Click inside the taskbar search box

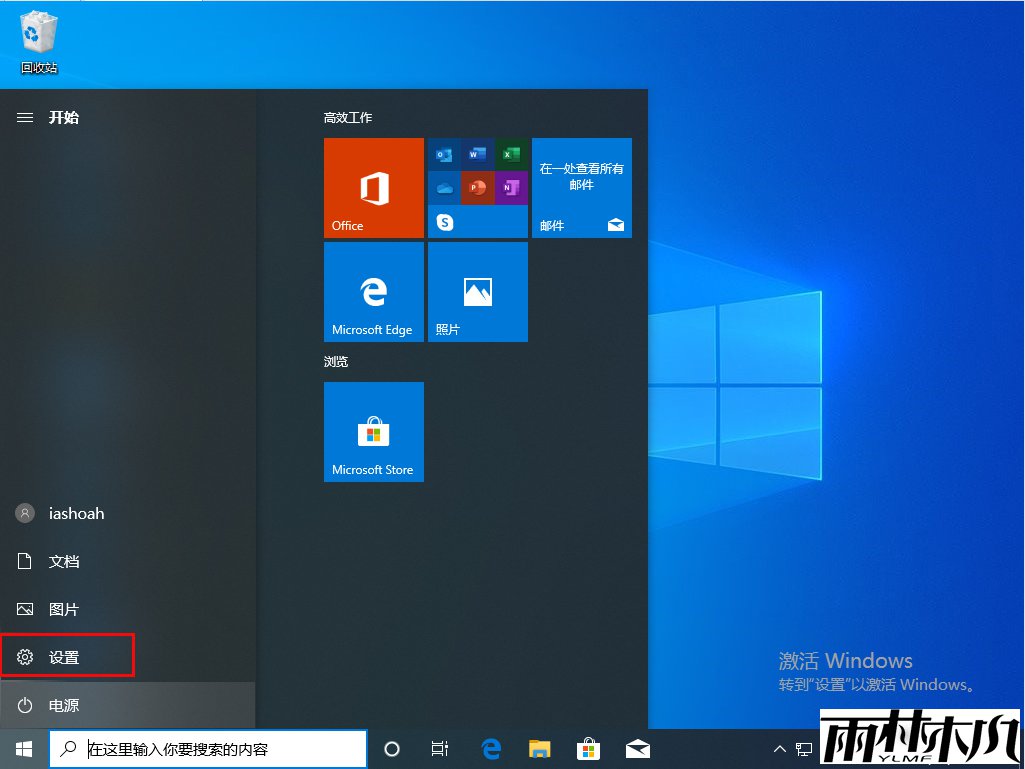point(207,748)
